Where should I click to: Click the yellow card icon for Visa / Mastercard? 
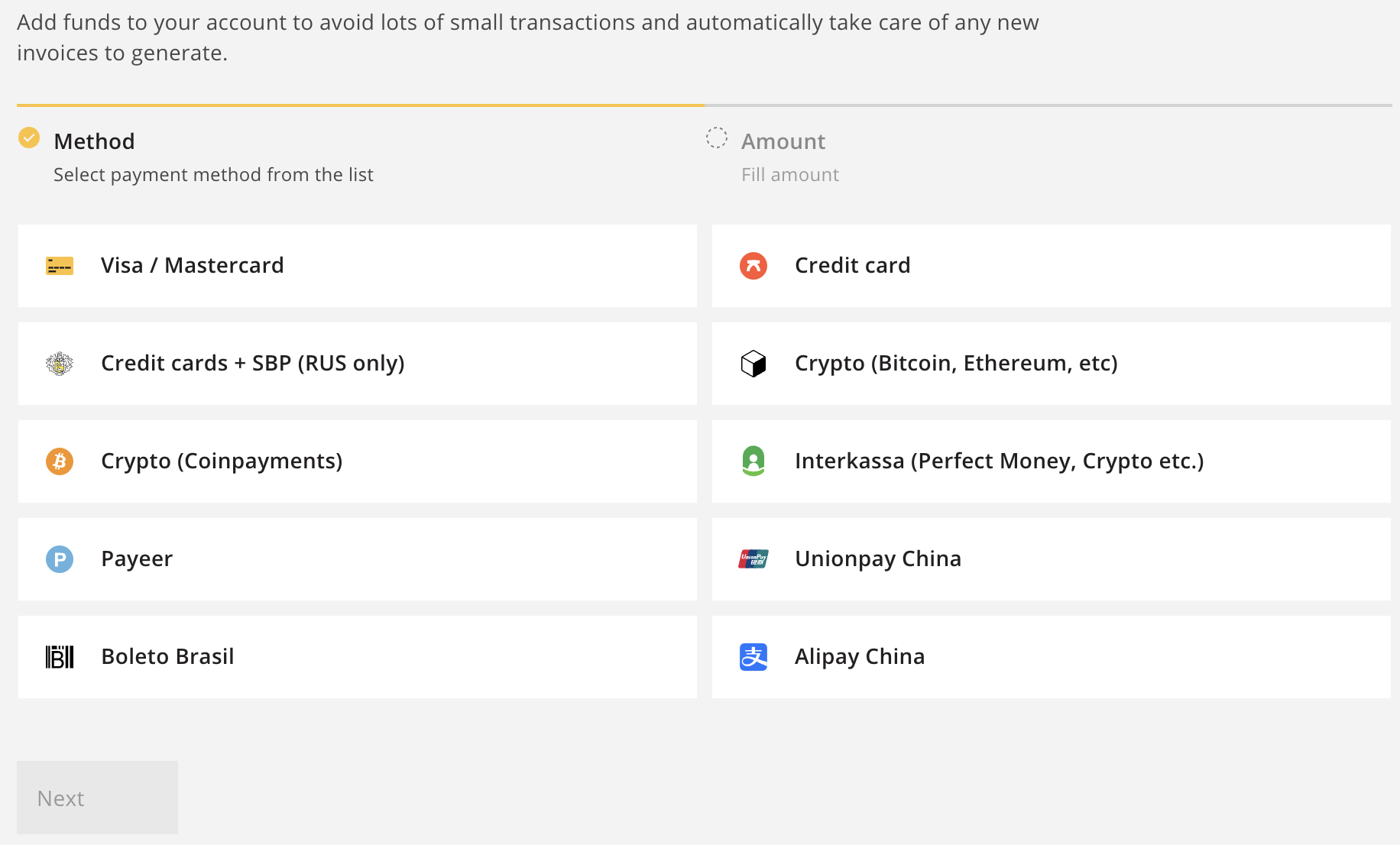59,266
